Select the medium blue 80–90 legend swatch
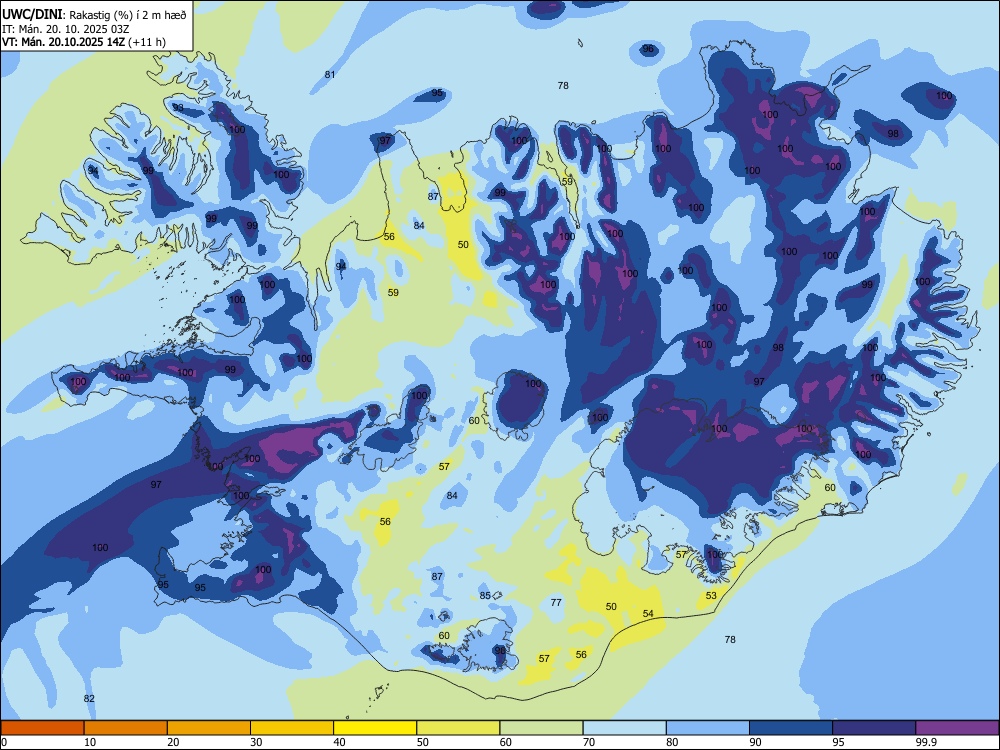 click(x=708, y=728)
